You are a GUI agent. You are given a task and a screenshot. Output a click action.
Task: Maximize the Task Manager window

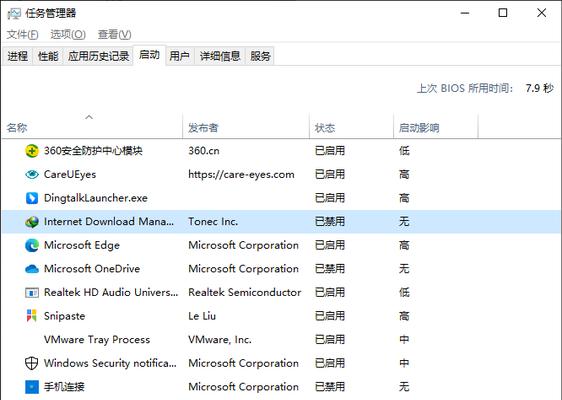[503, 13]
